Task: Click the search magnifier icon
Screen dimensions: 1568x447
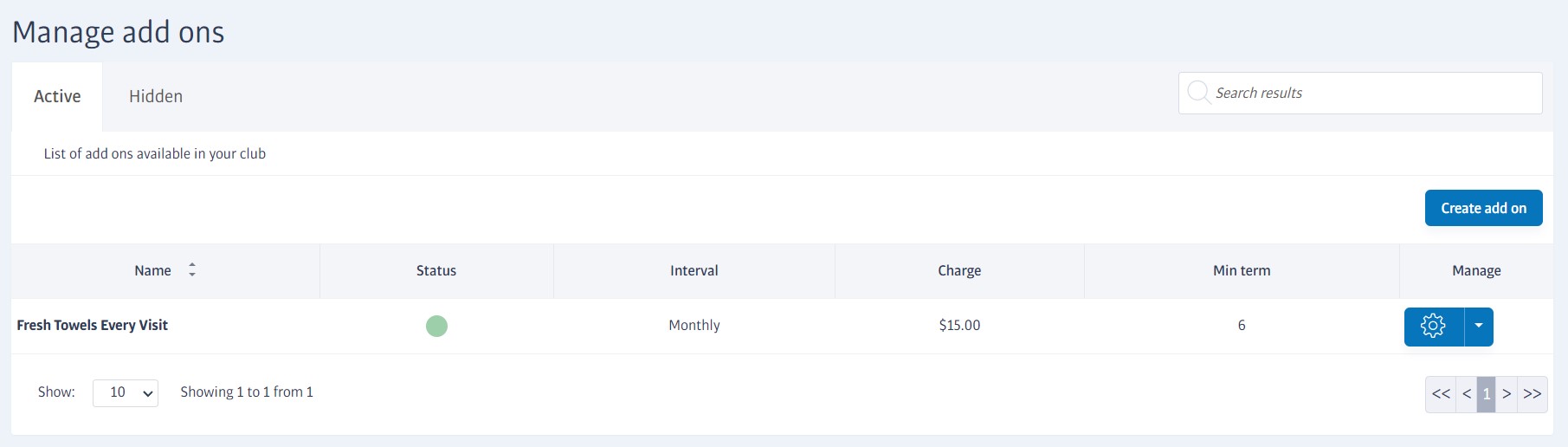Action: pyautogui.click(x=1198, y=92)
